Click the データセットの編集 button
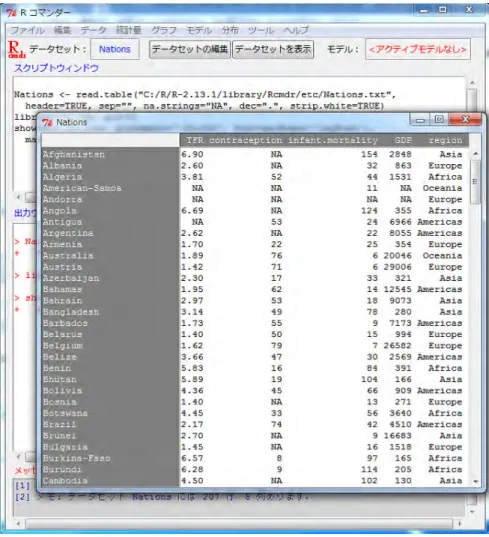489x537 pixels. (x=190, y=49)
